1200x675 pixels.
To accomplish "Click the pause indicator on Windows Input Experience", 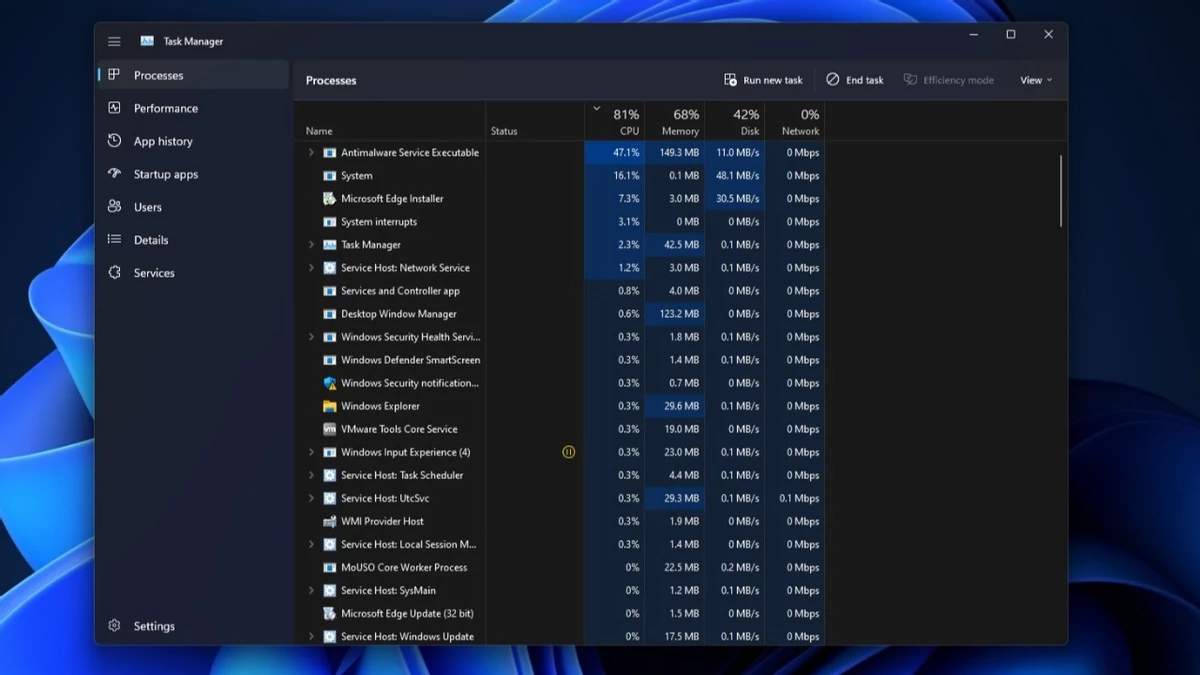I will tap(569, 452).
